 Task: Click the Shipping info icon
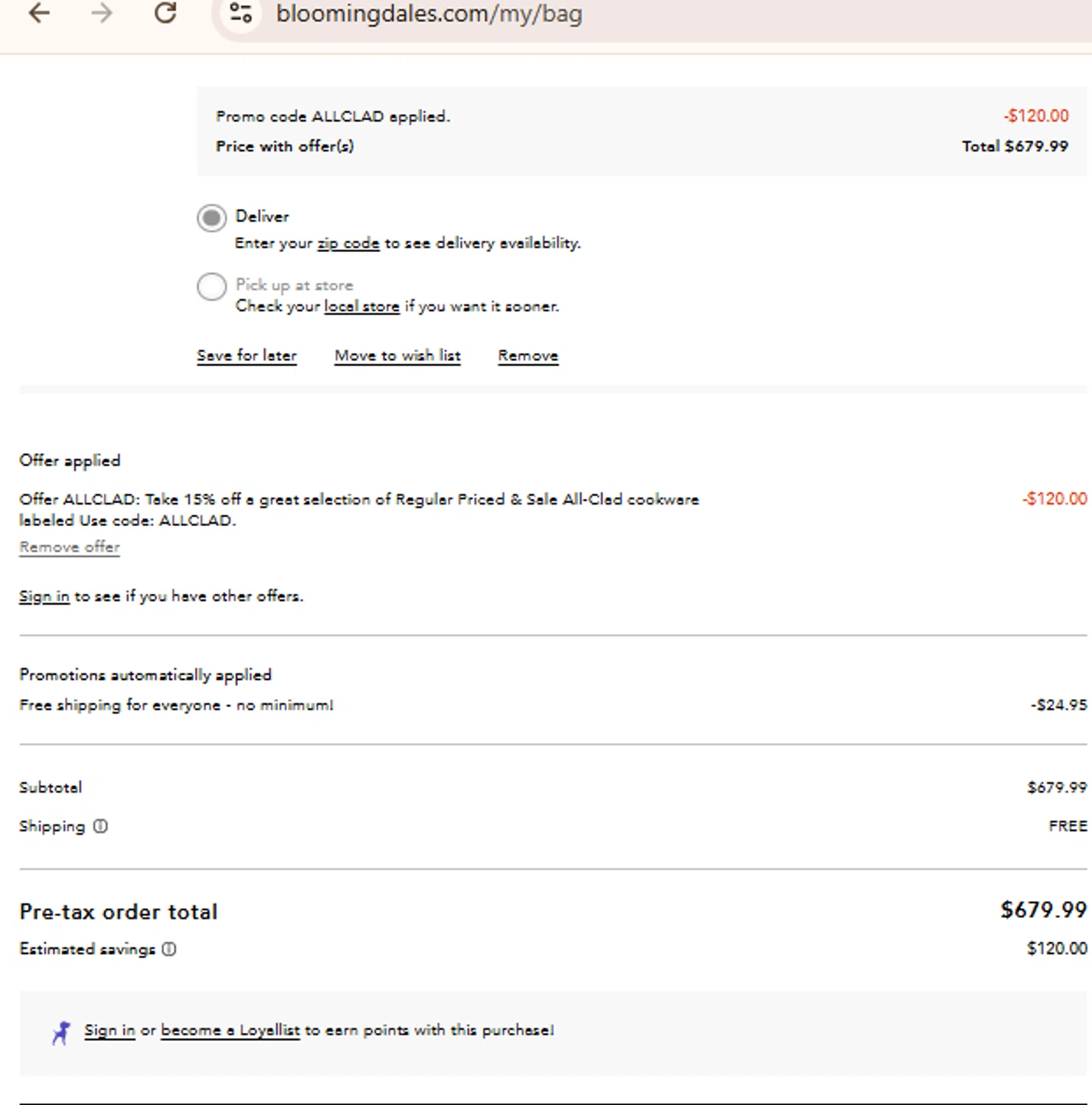pos(101,827)
